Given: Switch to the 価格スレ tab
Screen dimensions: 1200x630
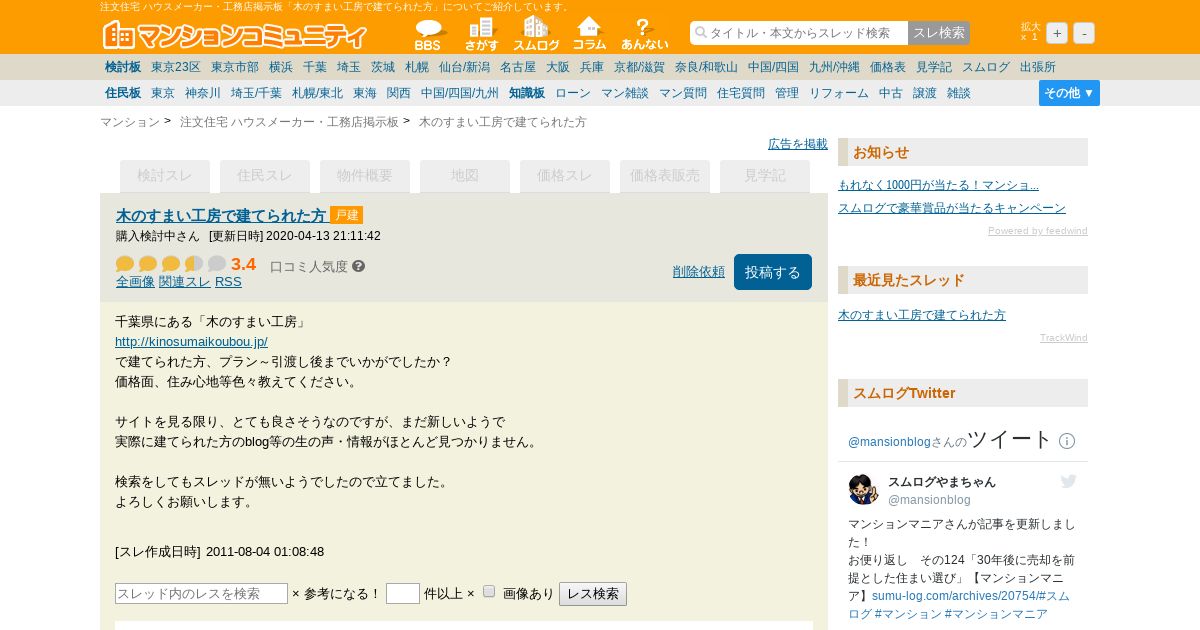Looking at the screenshot, I should pos(565,176).
